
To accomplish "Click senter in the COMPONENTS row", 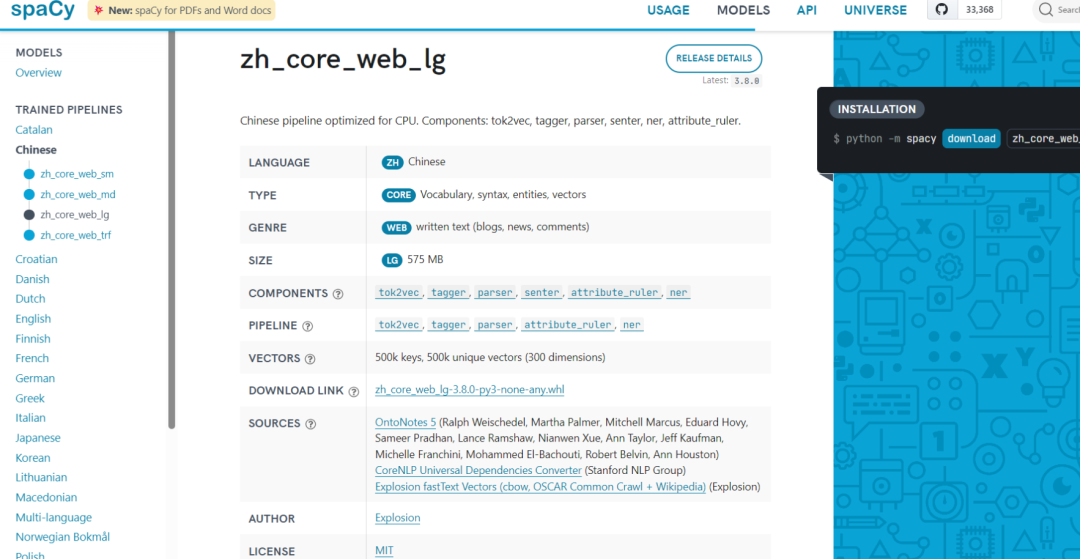I will [542, 293].
